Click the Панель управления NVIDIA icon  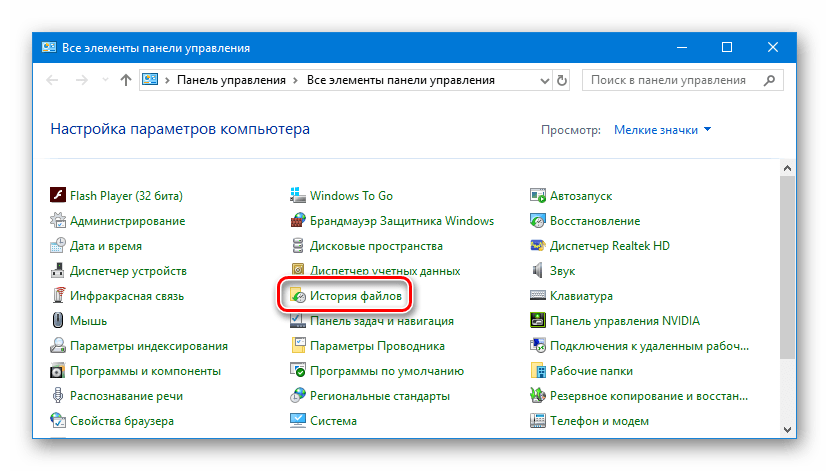(x=538, y=320)
